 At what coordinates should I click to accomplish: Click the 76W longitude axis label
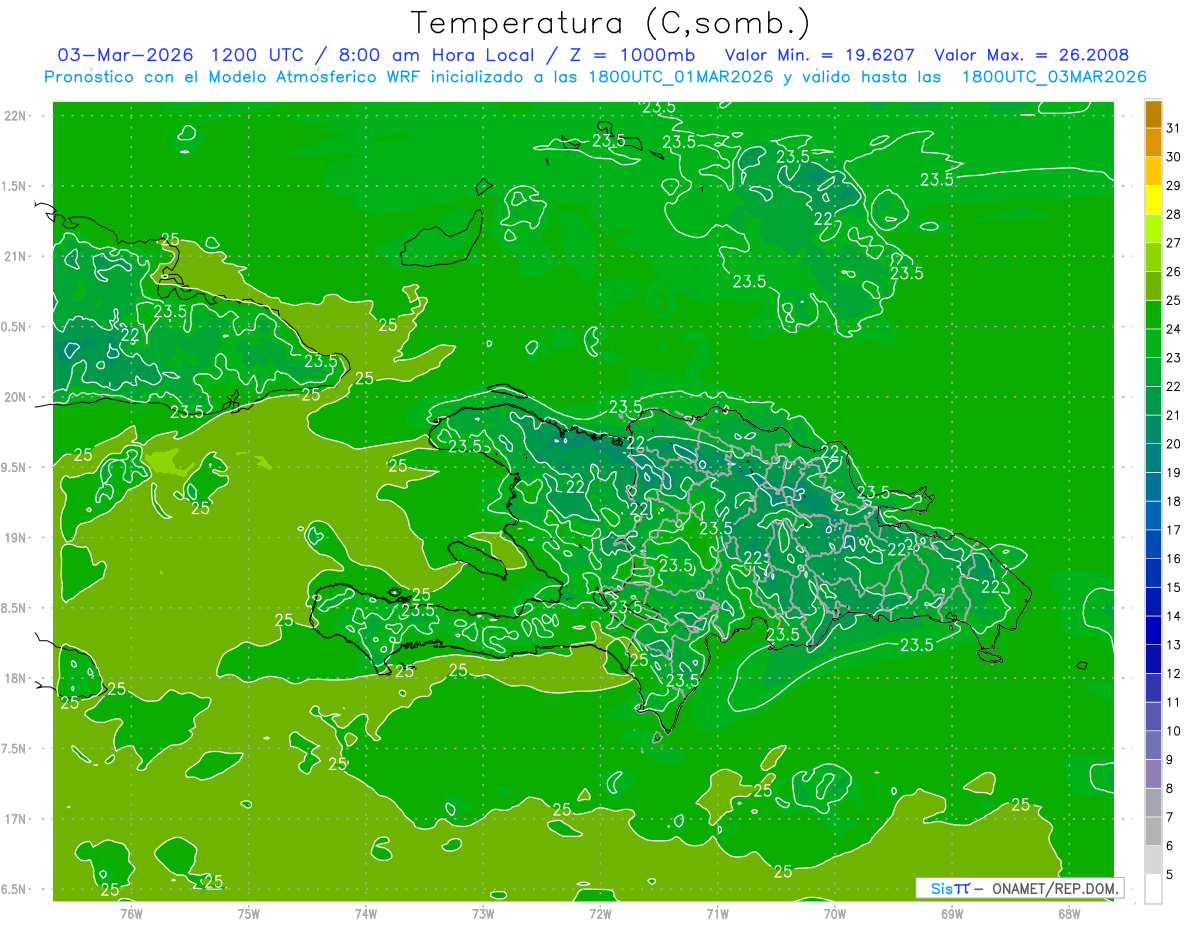131,913
